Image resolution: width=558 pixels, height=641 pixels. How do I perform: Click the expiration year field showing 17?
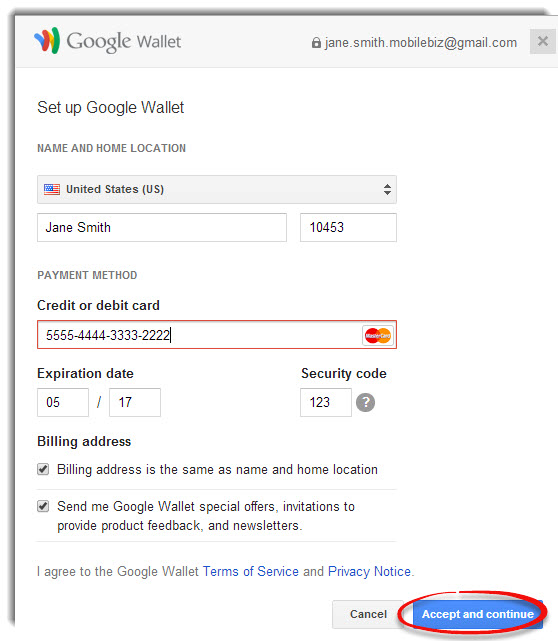135,402
